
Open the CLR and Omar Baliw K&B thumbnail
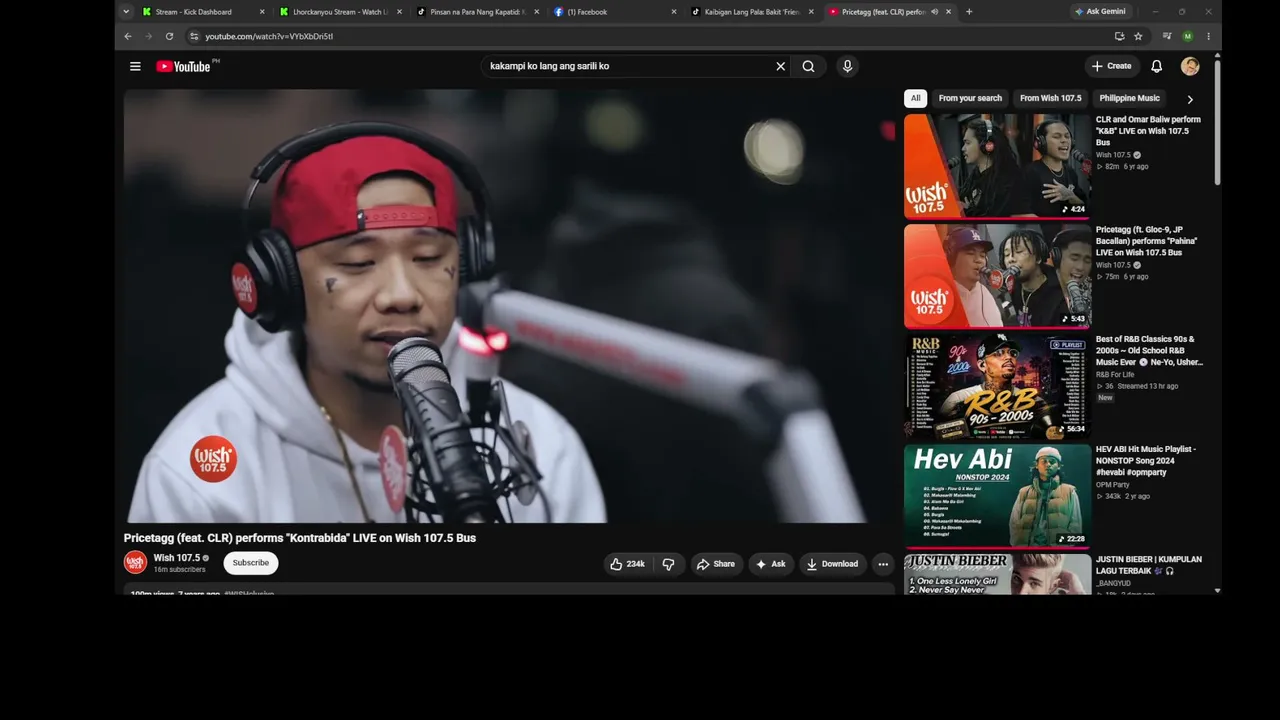(x=997, y=166)
